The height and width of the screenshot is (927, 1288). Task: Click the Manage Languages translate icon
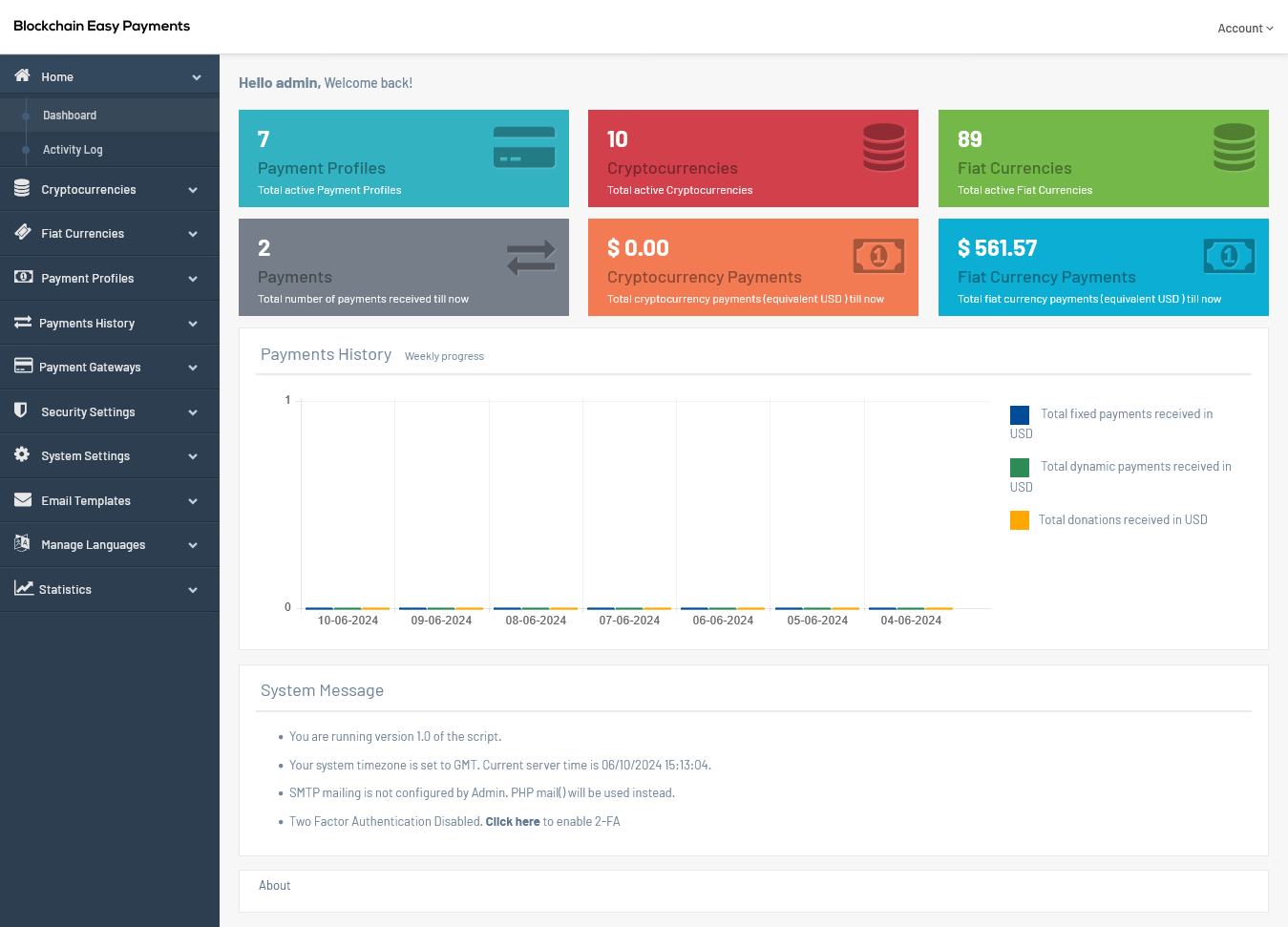[22, 544]
